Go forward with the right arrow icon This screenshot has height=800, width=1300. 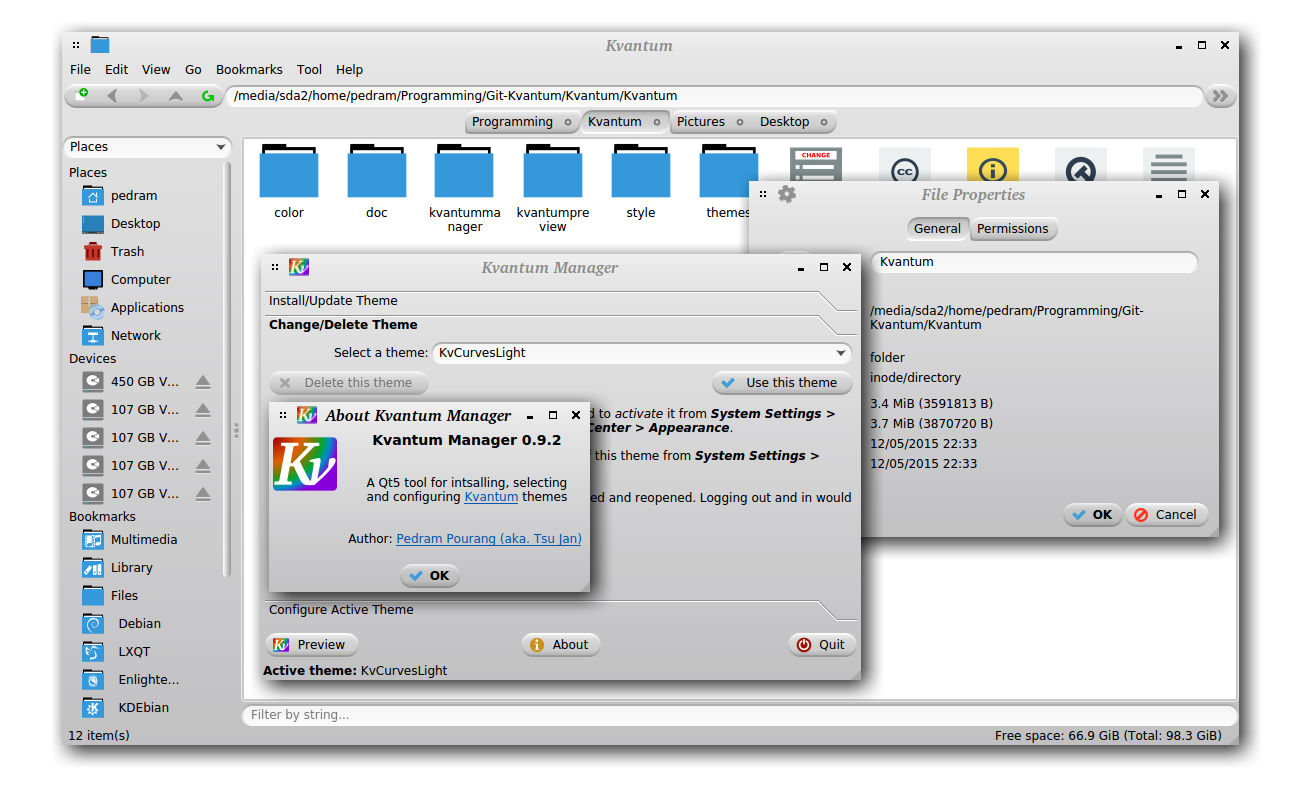click(x=144, y=96)
